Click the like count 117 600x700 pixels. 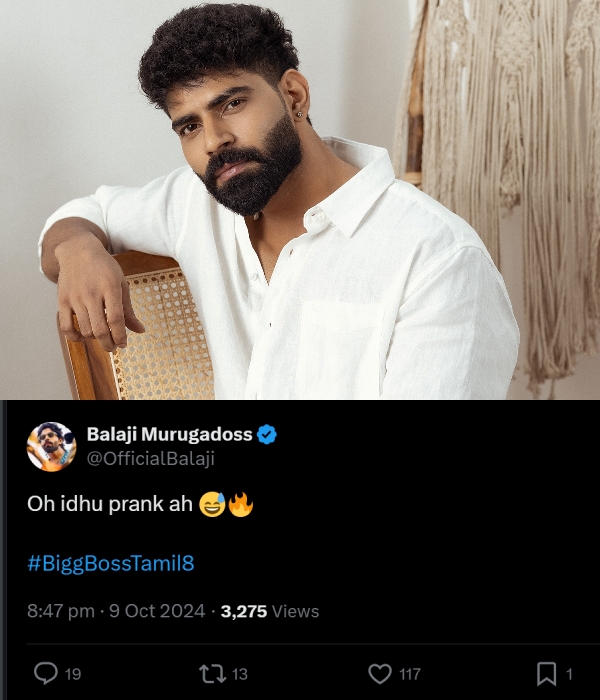coord(408,674)
